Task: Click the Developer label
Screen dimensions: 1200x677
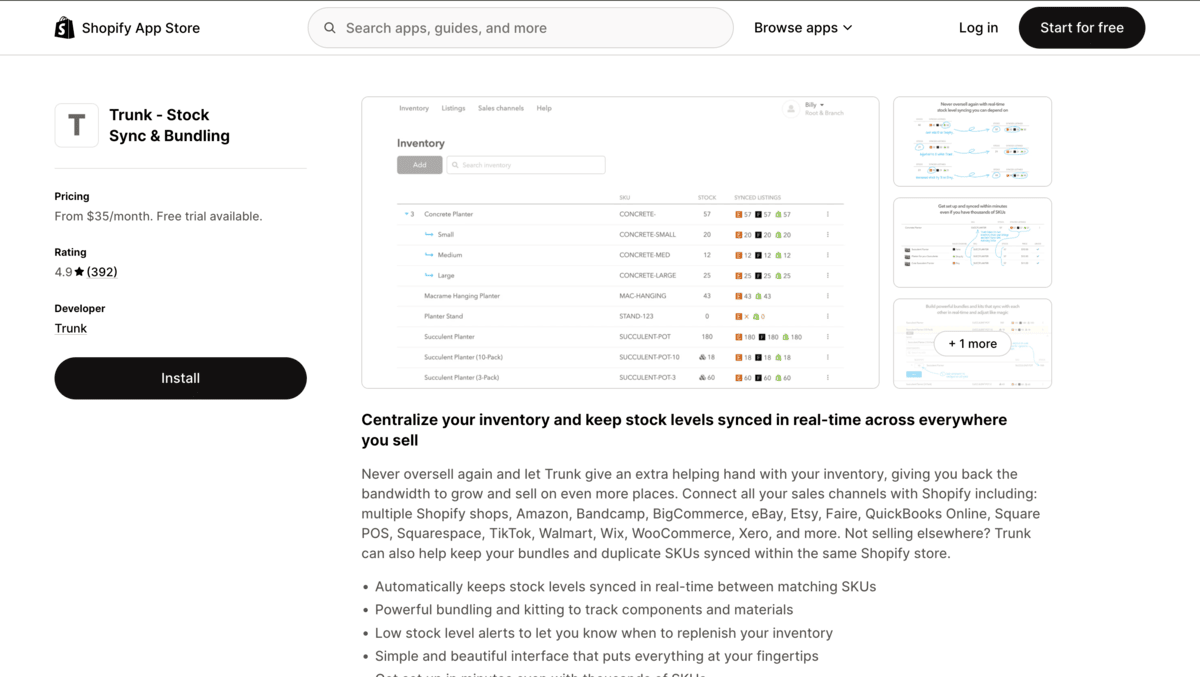Action: [80, 308]
